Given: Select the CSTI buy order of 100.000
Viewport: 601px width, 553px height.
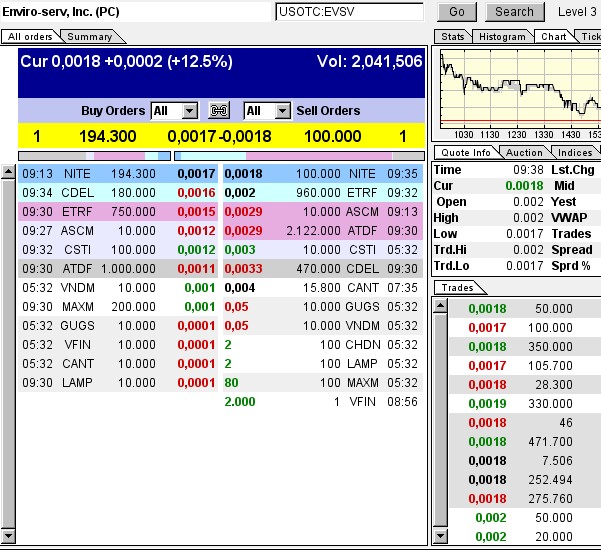Looking at the screenshot, I should coord(118,250).
